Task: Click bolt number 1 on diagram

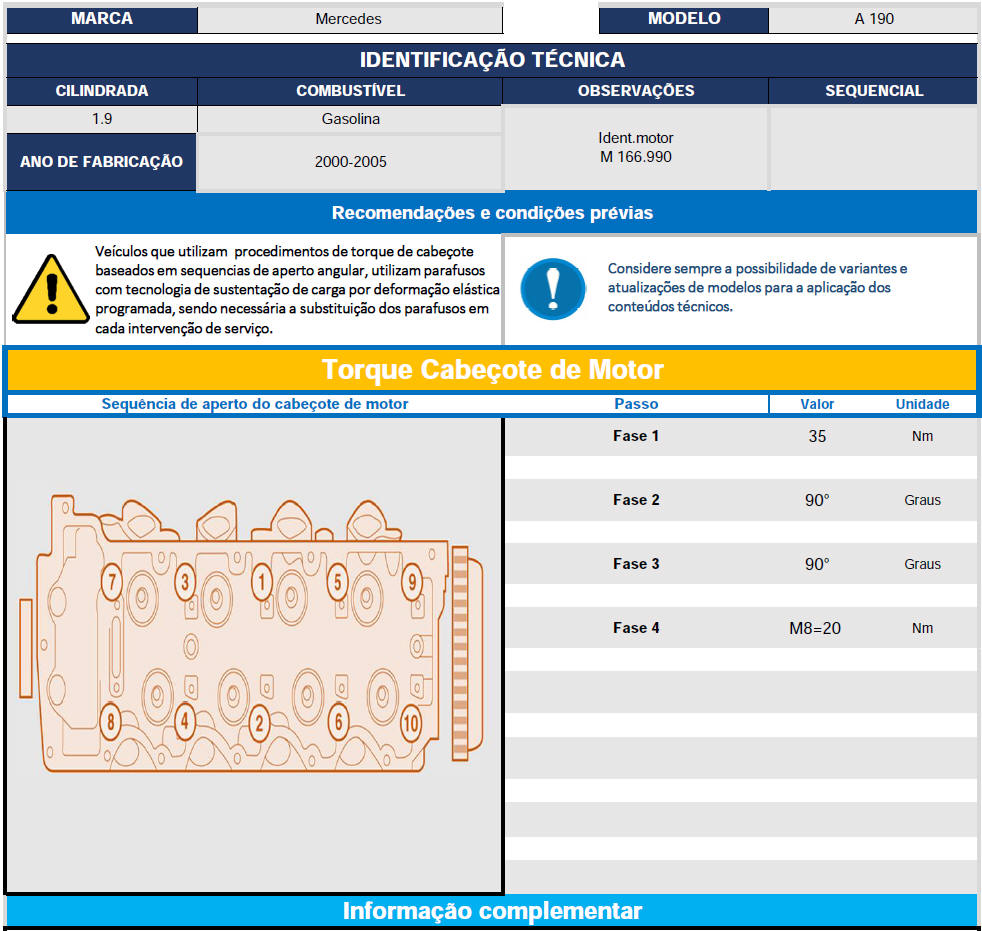Action: [262, 580]
